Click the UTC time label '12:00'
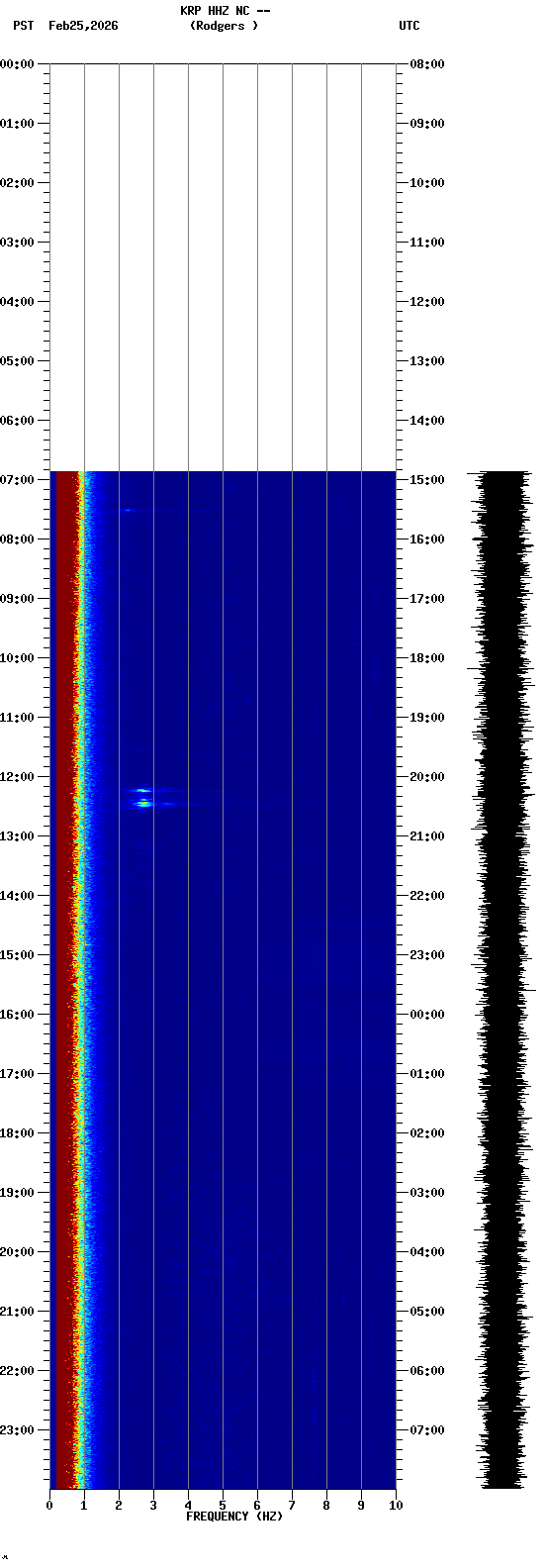This screenshot has width=546, height=1568. click(x=427, y=302)
